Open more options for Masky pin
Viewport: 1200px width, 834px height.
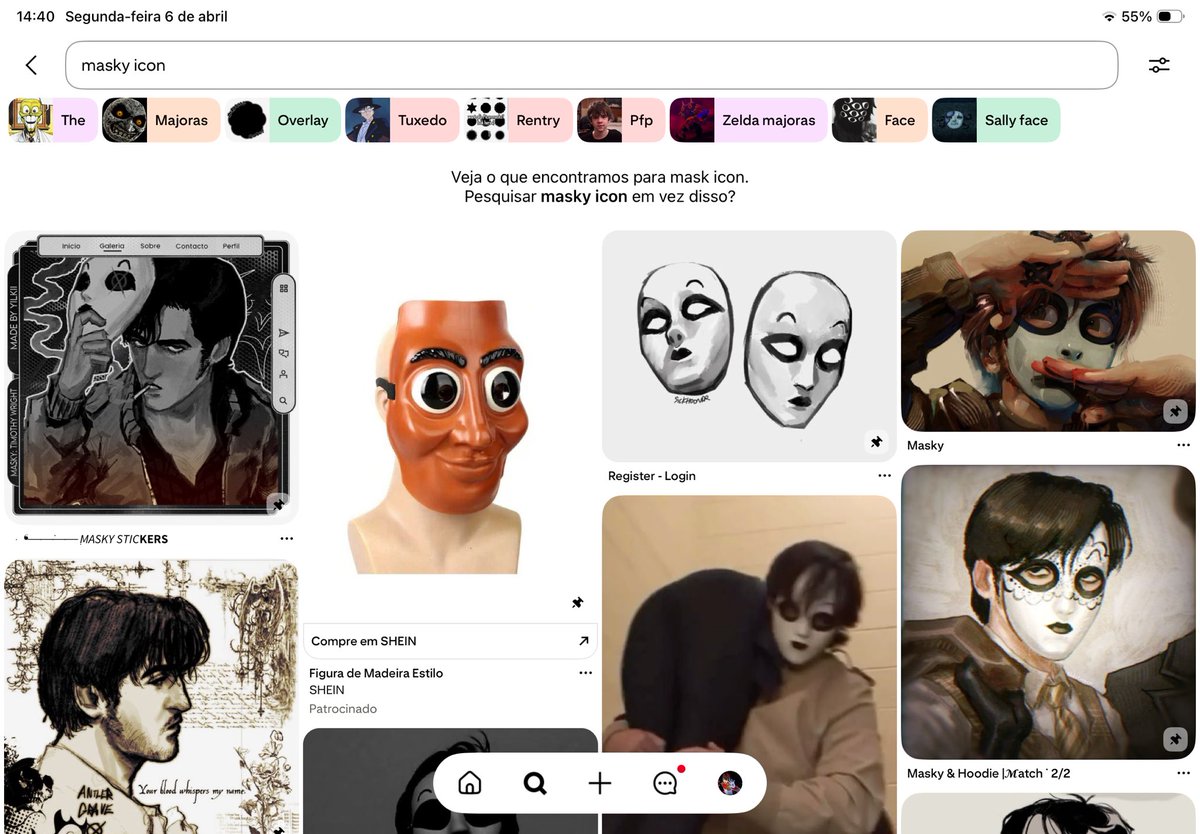1184,445
